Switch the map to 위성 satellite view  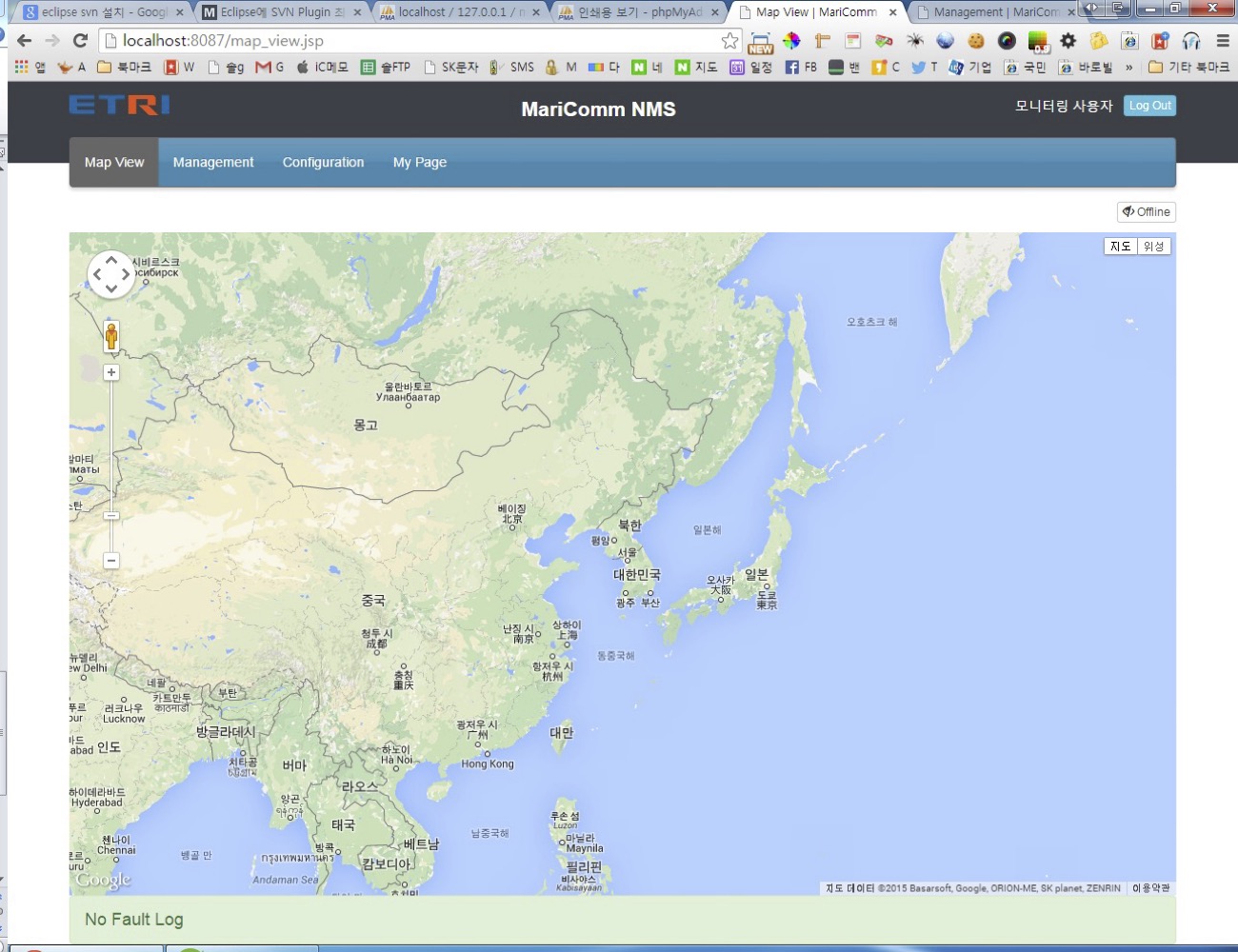[x=1154, y=246]
